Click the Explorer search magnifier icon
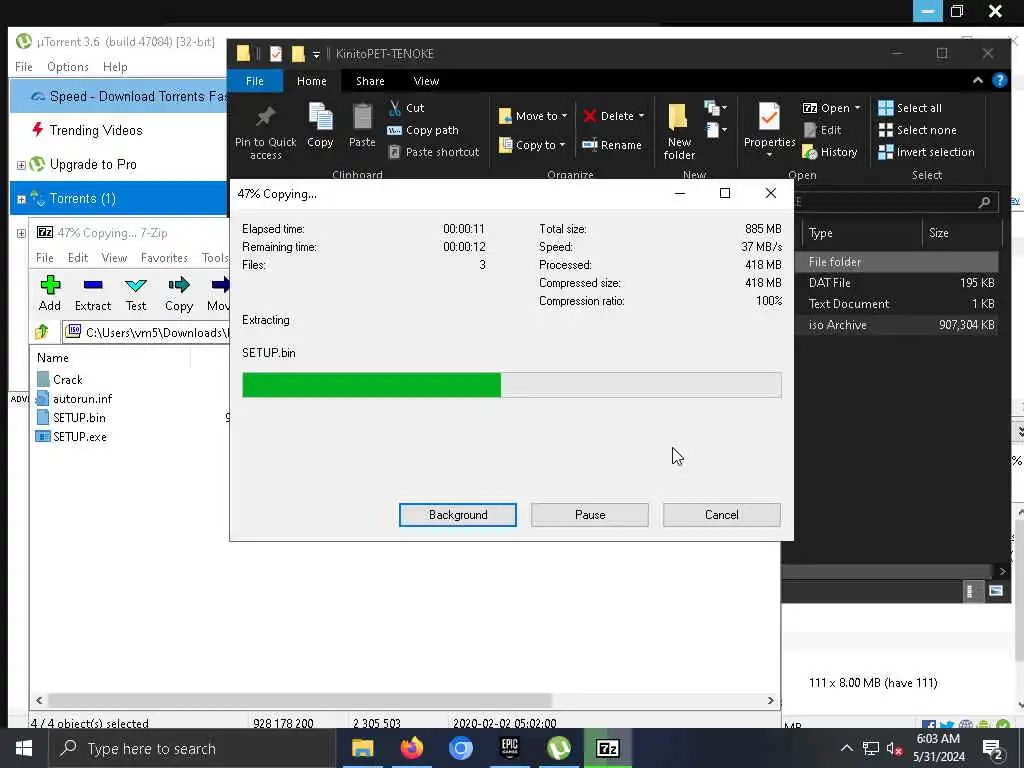Image resolution: width=1024 pixels, height=768 pixels. coord(984,202)
